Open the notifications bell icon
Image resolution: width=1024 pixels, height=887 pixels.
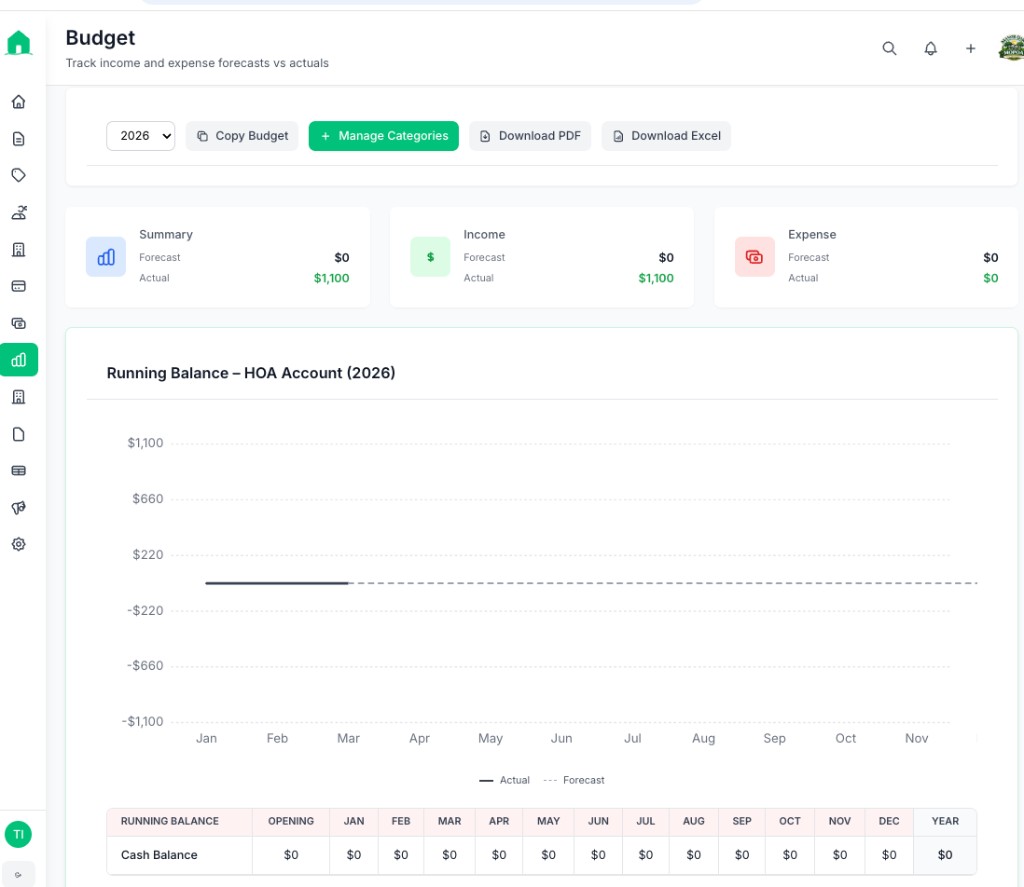[x=930, y=48]
